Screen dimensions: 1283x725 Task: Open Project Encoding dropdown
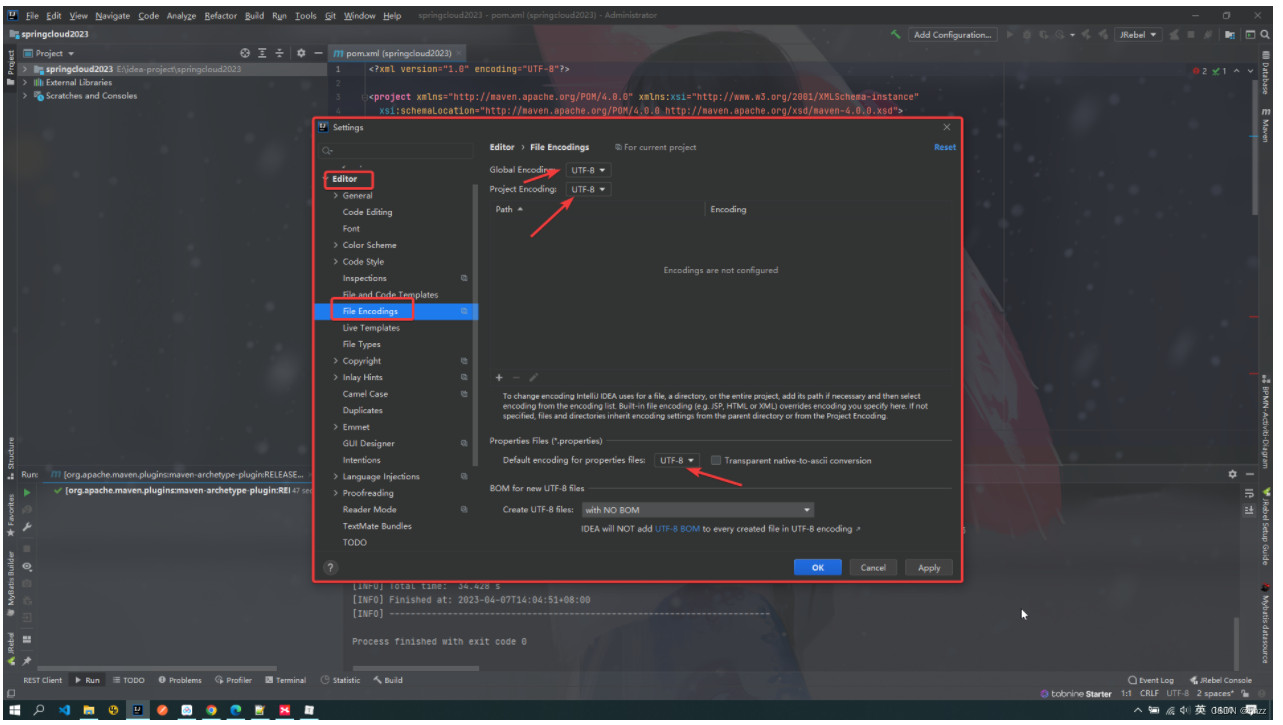pyautogui.click(x=588, y=189)
